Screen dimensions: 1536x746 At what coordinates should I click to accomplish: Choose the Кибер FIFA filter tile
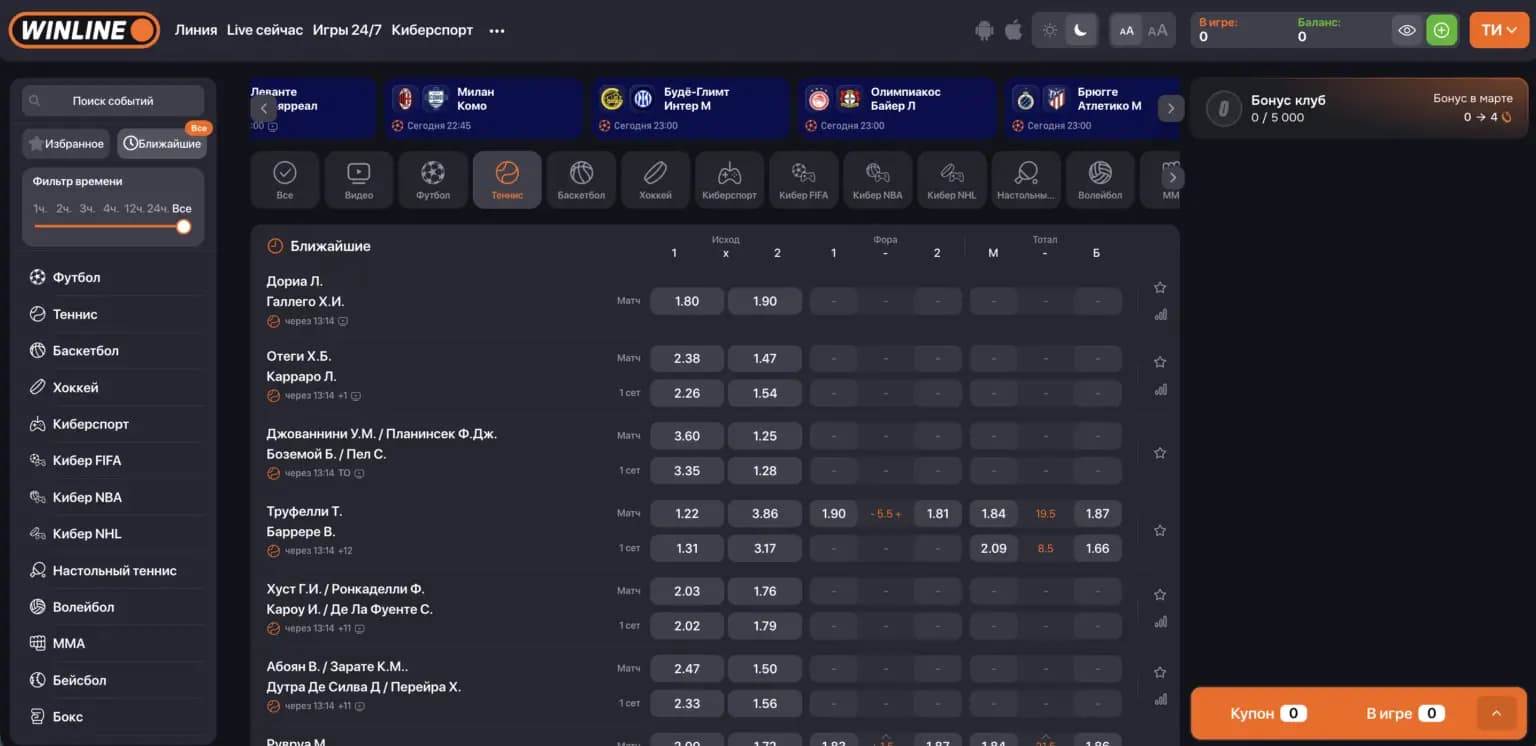(803, 180)
